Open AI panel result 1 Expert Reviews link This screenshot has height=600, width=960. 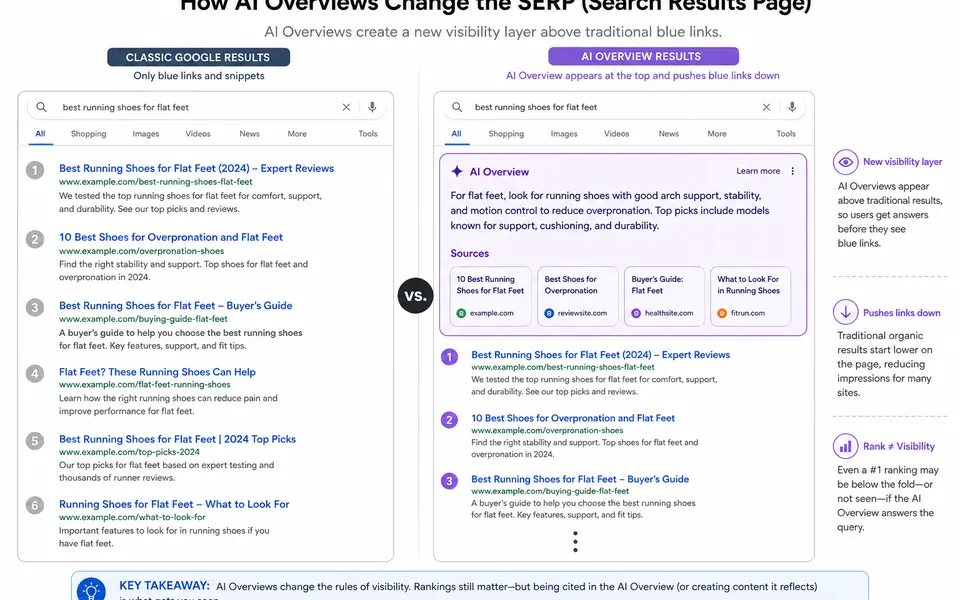(x=601, y=354)
